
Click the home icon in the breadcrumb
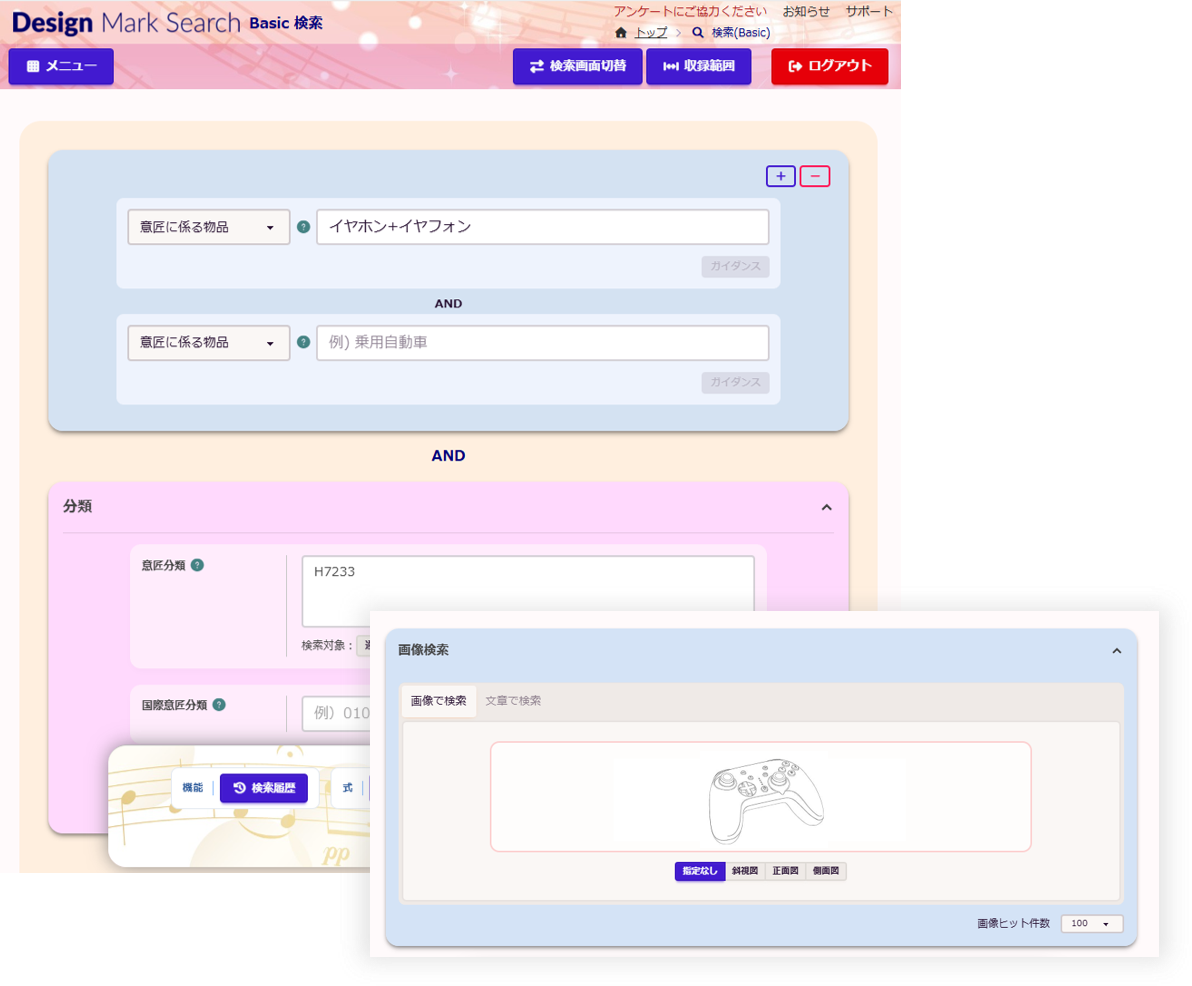pyautogui.click(x=621, y=33)
